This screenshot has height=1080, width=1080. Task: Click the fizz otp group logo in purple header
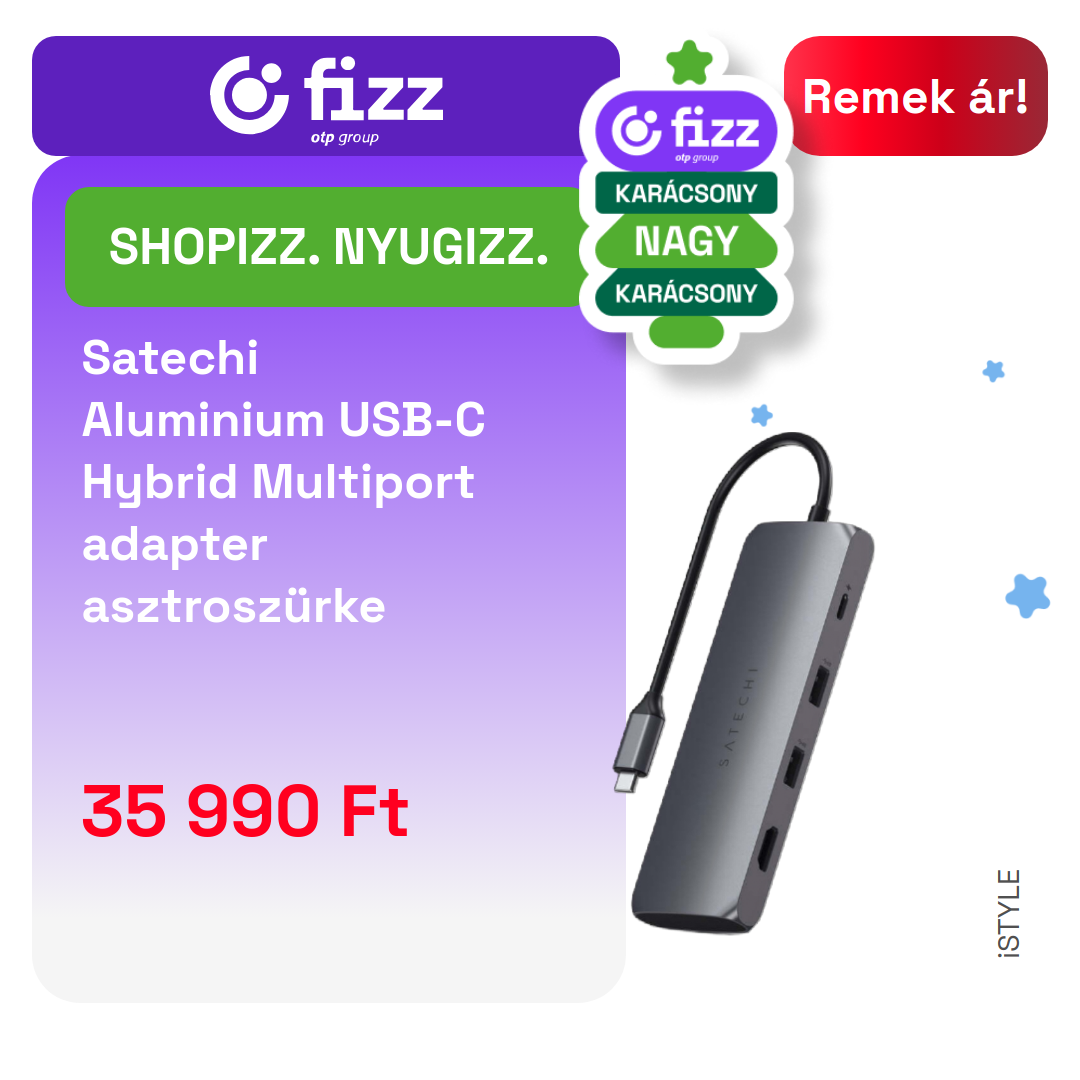click(326, 98)
